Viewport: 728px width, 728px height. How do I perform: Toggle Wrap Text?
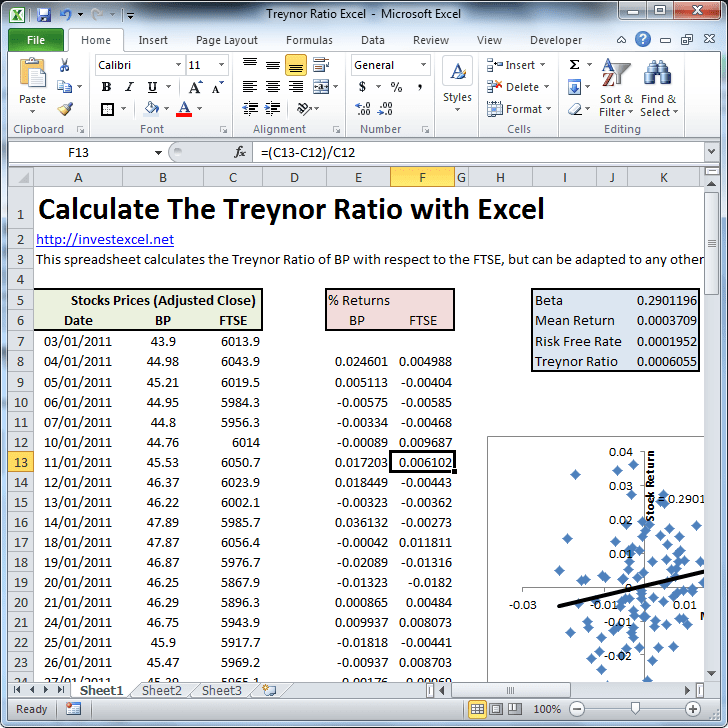point(321,65)
